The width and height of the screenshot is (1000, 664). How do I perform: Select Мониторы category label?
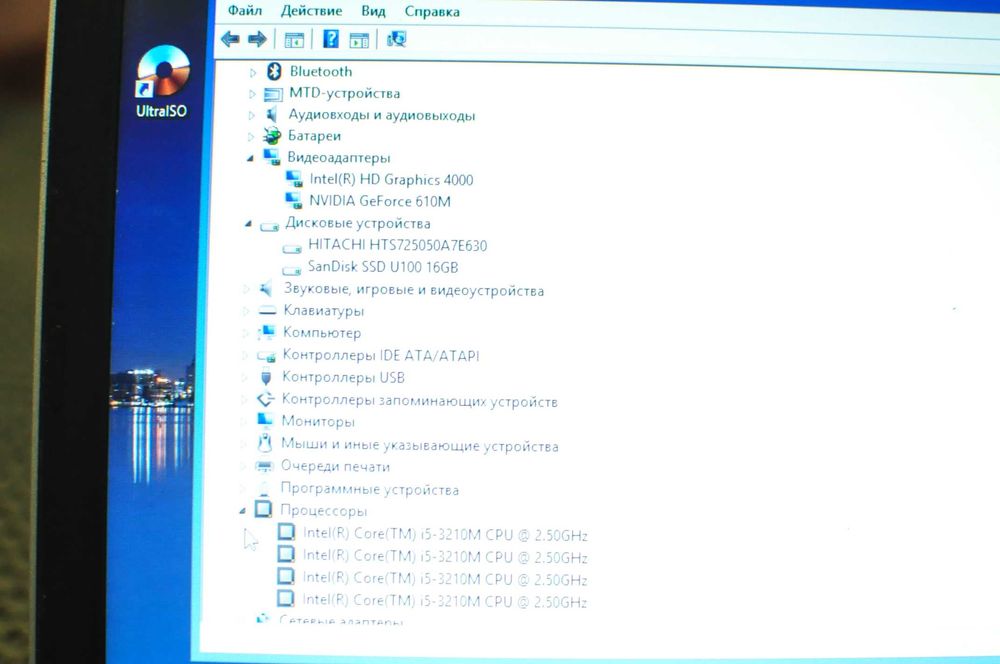(x=318, y=422)
